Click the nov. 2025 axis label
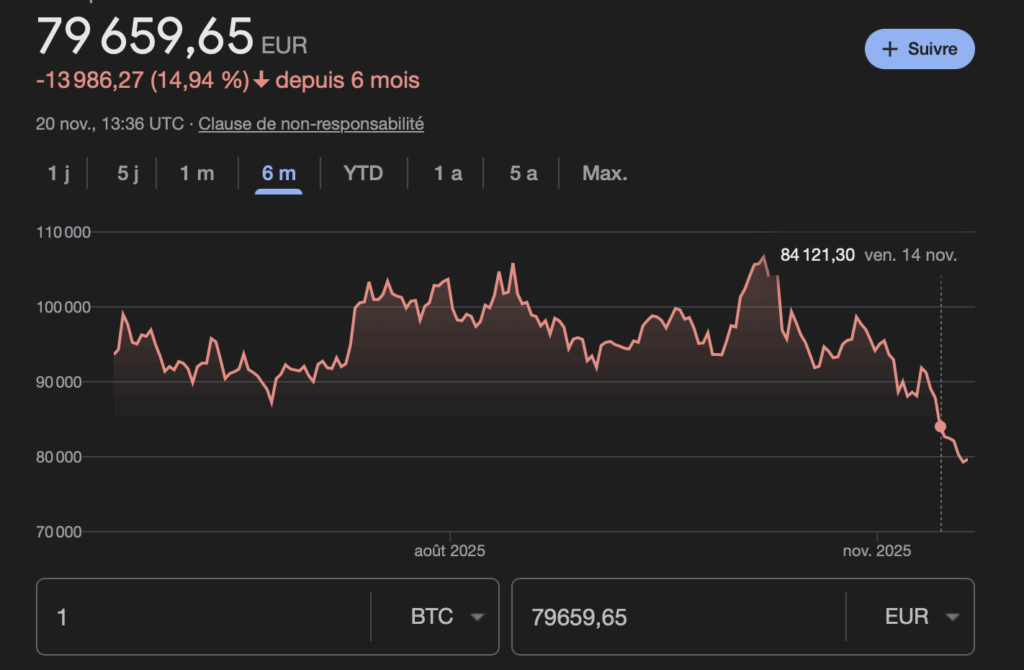Image resolution: width=1024 pixels, height=670 pixels. click(876, 551)
